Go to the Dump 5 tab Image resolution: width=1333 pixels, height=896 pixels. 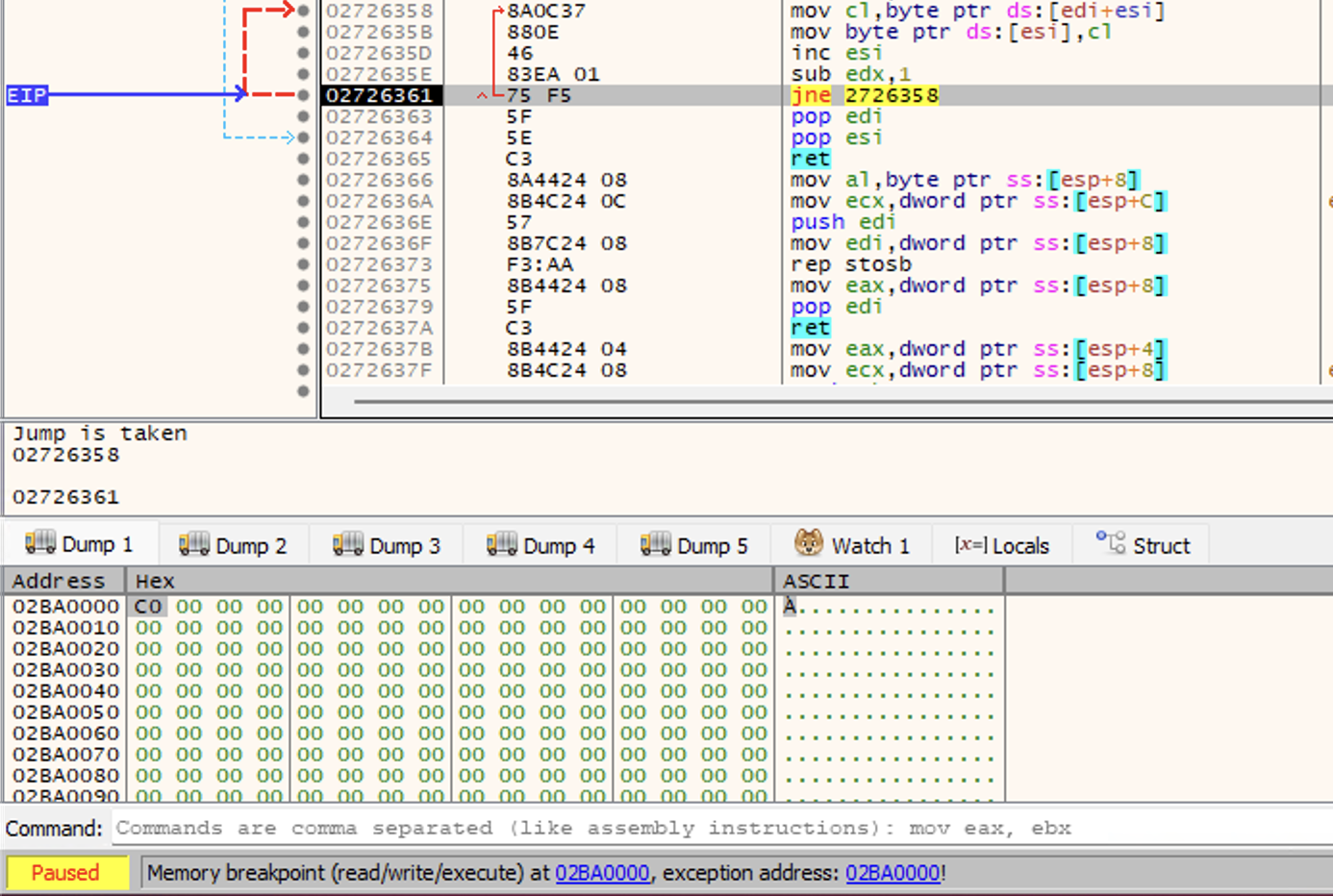pos(694,545)
